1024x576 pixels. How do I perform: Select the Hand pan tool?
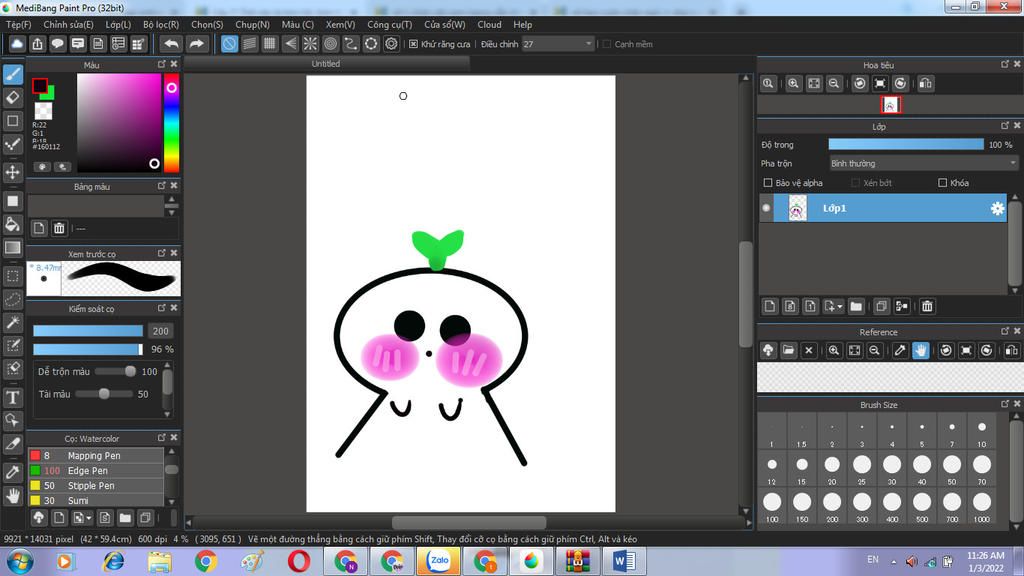pyautogui.click(x=13, y=495)
